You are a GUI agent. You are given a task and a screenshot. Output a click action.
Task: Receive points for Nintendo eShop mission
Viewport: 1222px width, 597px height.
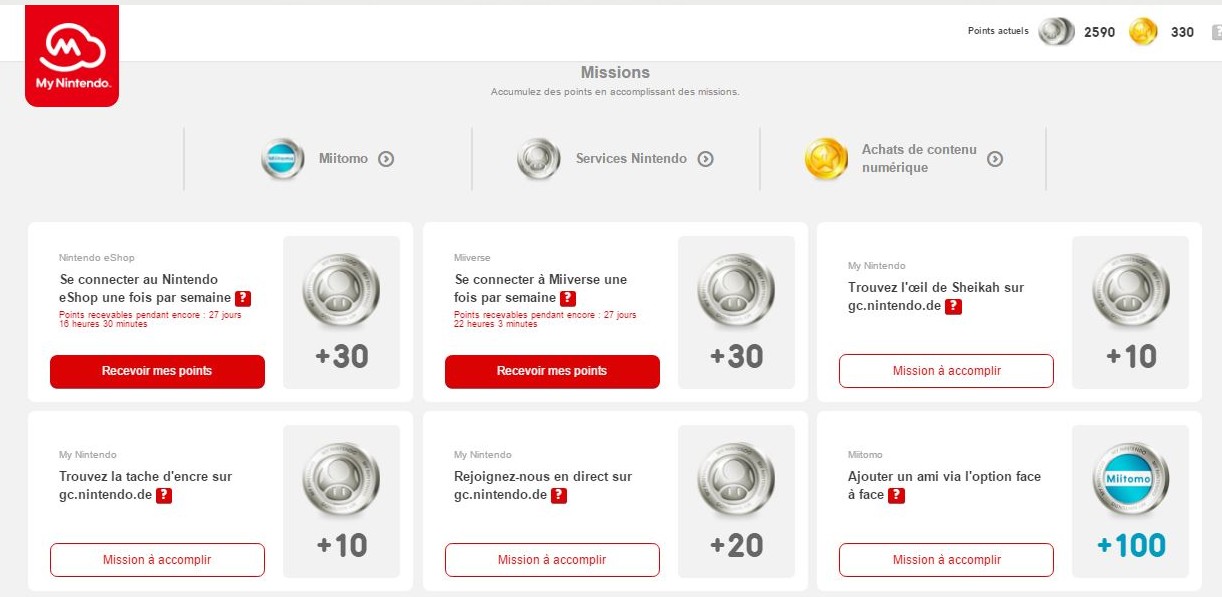[157, 371]
